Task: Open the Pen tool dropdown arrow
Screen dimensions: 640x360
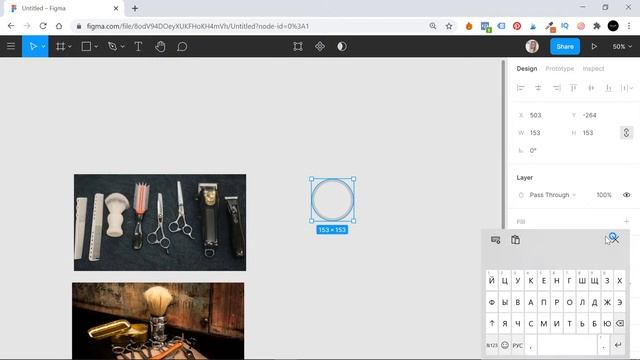Action: (x=122, y=47)
